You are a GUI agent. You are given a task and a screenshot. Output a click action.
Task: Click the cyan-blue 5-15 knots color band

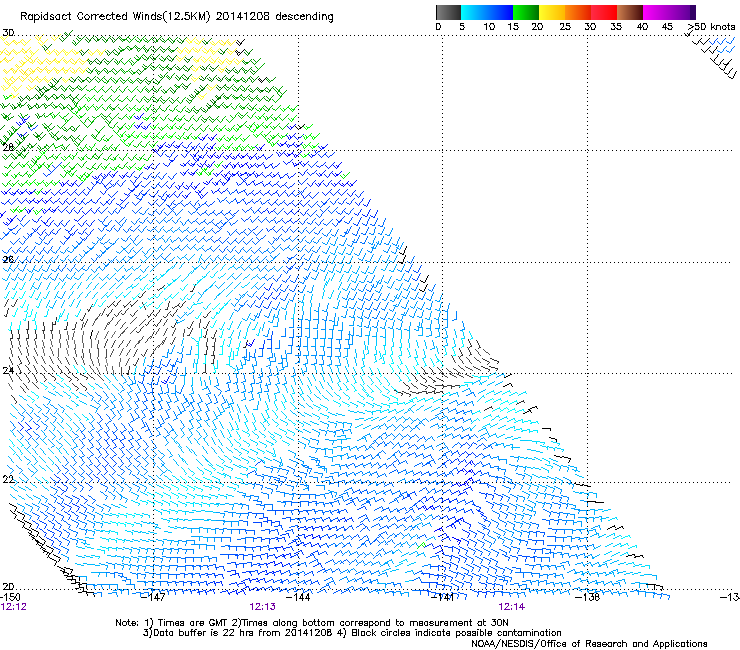click(487, 12)
